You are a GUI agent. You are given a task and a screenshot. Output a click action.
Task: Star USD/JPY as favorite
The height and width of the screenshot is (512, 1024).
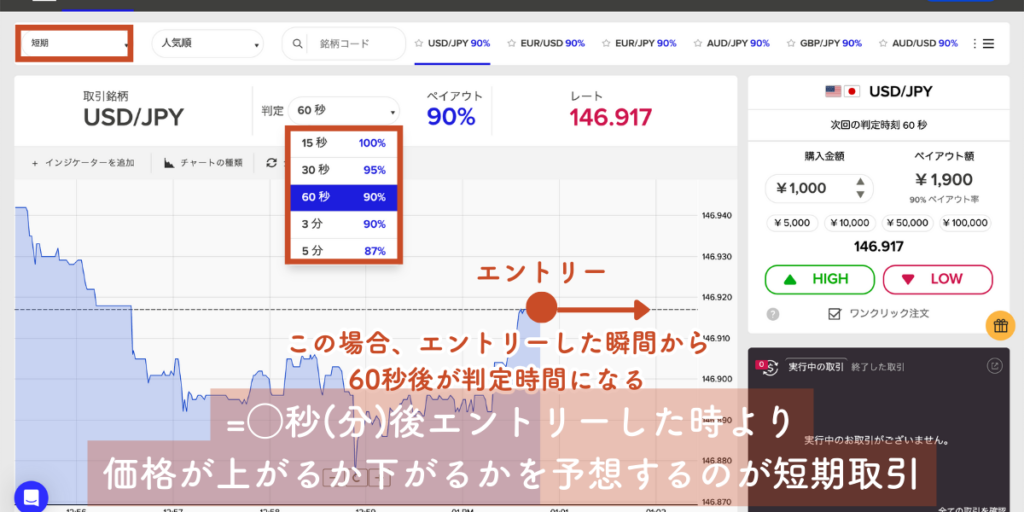point(419,43)
